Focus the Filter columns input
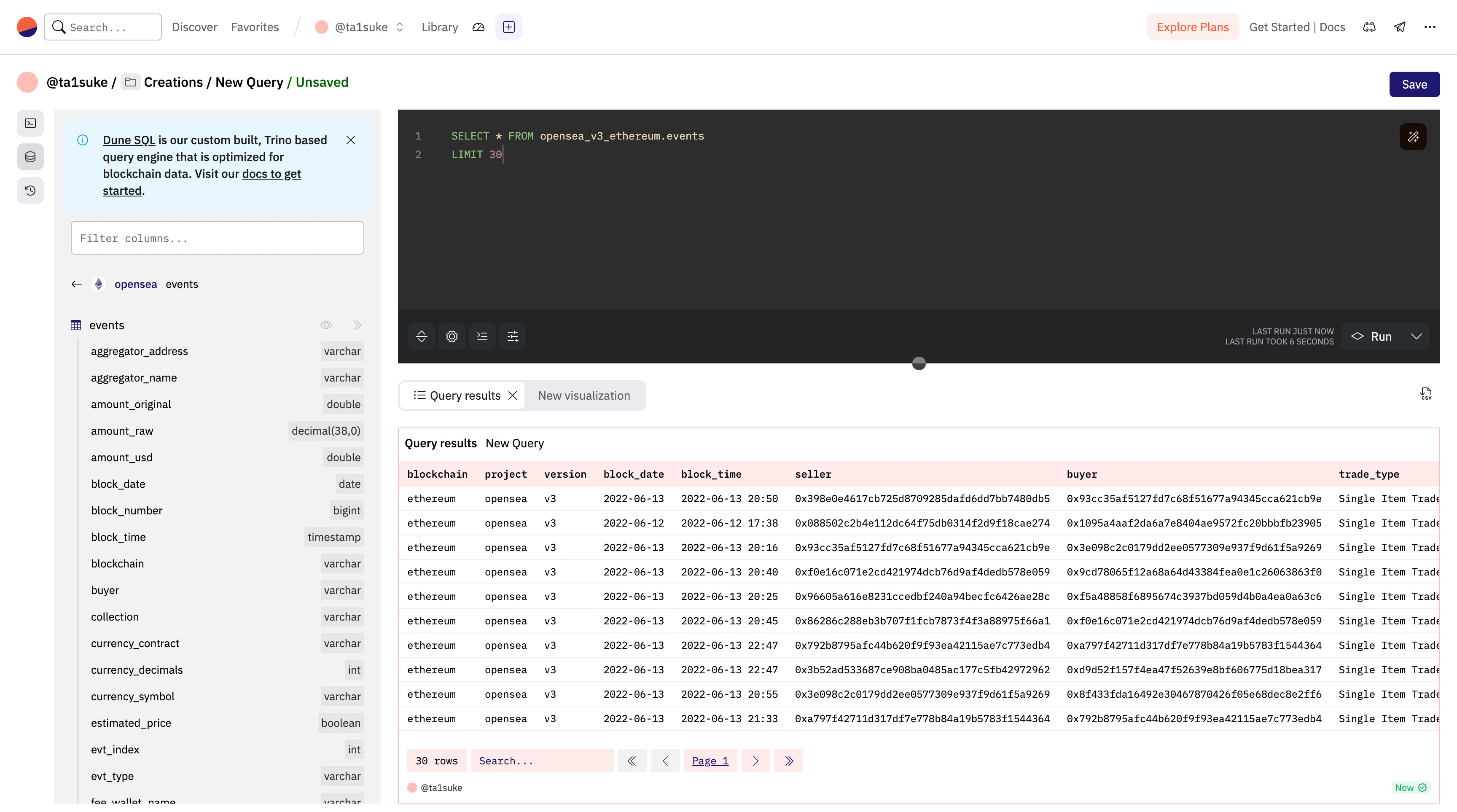The height and width of the screenshot is (812, 1457). [217, 237]
